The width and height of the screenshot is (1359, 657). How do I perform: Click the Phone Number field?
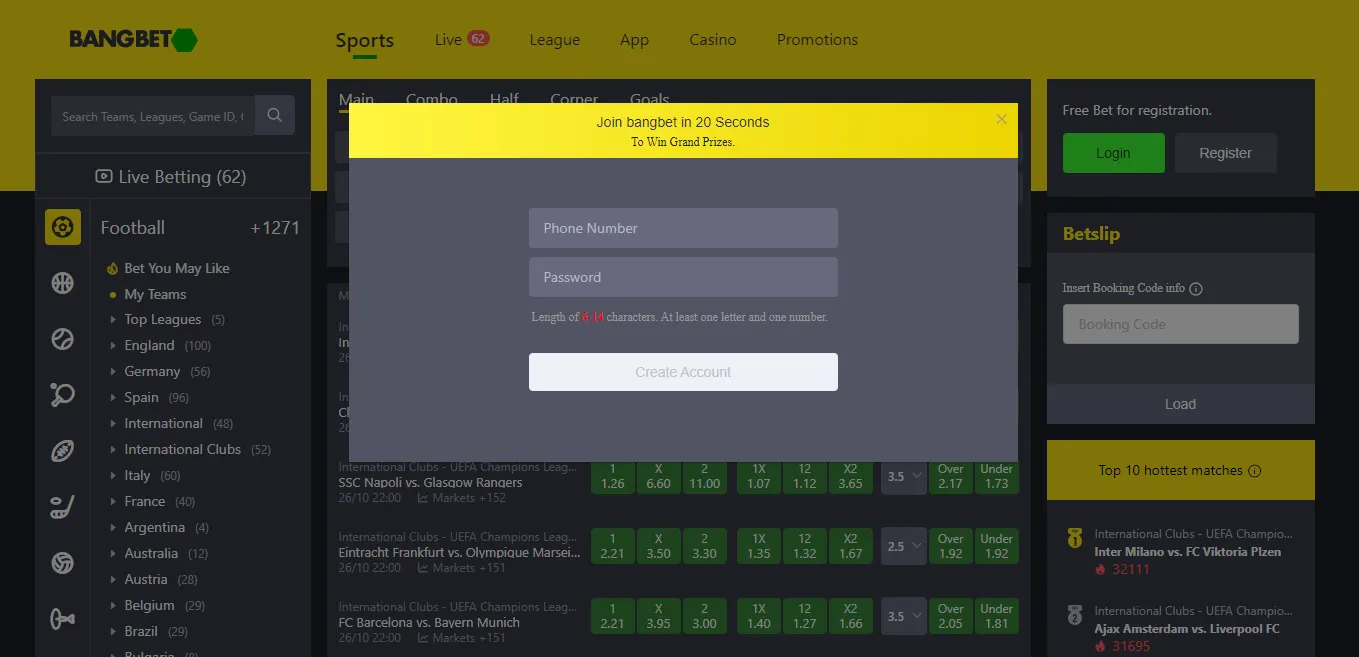[683, 228]
